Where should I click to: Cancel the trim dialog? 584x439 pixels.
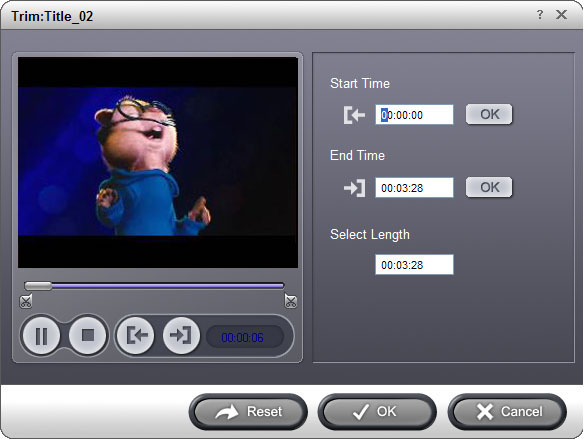click(x=507, y=412)
